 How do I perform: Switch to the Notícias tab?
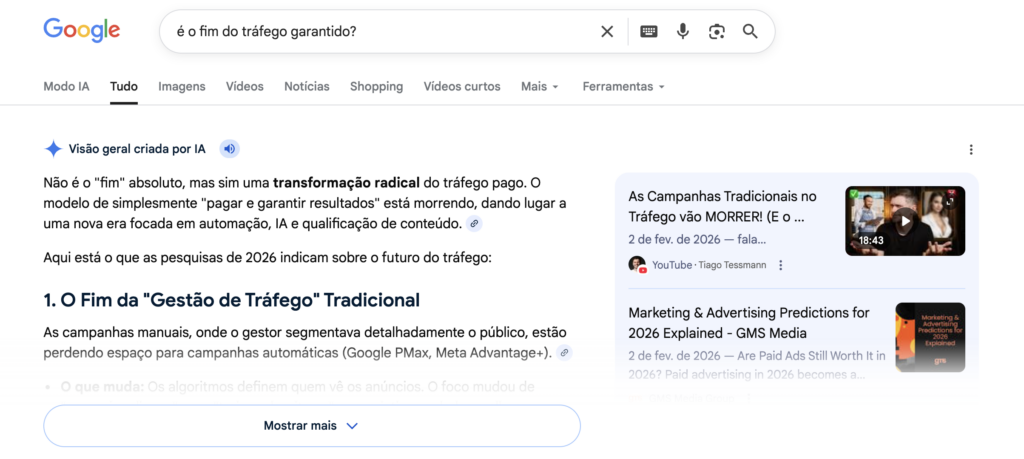pyautogui.click(x=306, y=87)
